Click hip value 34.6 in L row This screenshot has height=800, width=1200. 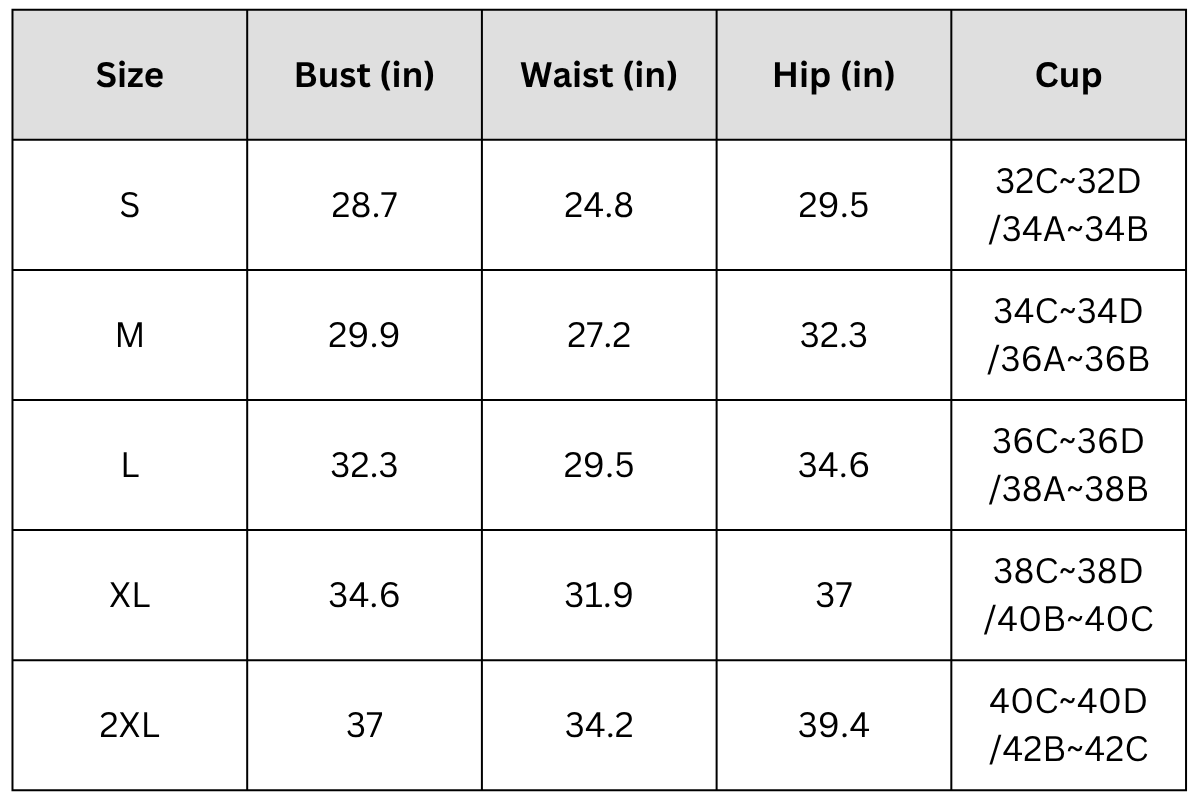(834, 465)
